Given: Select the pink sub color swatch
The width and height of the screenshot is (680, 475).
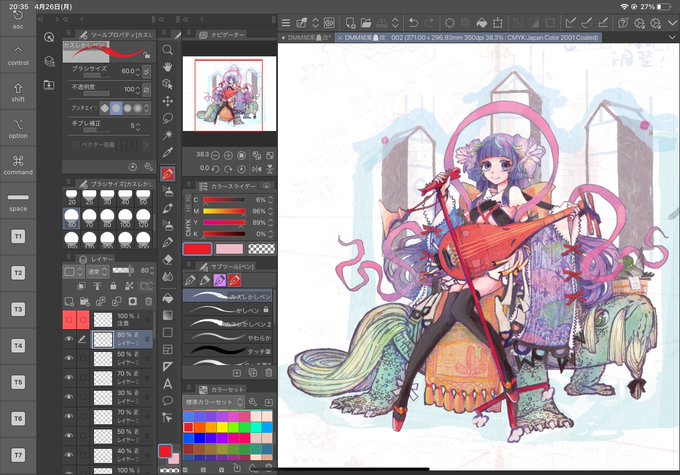Looking at the screenshot, I should click(x=229, y=249).
